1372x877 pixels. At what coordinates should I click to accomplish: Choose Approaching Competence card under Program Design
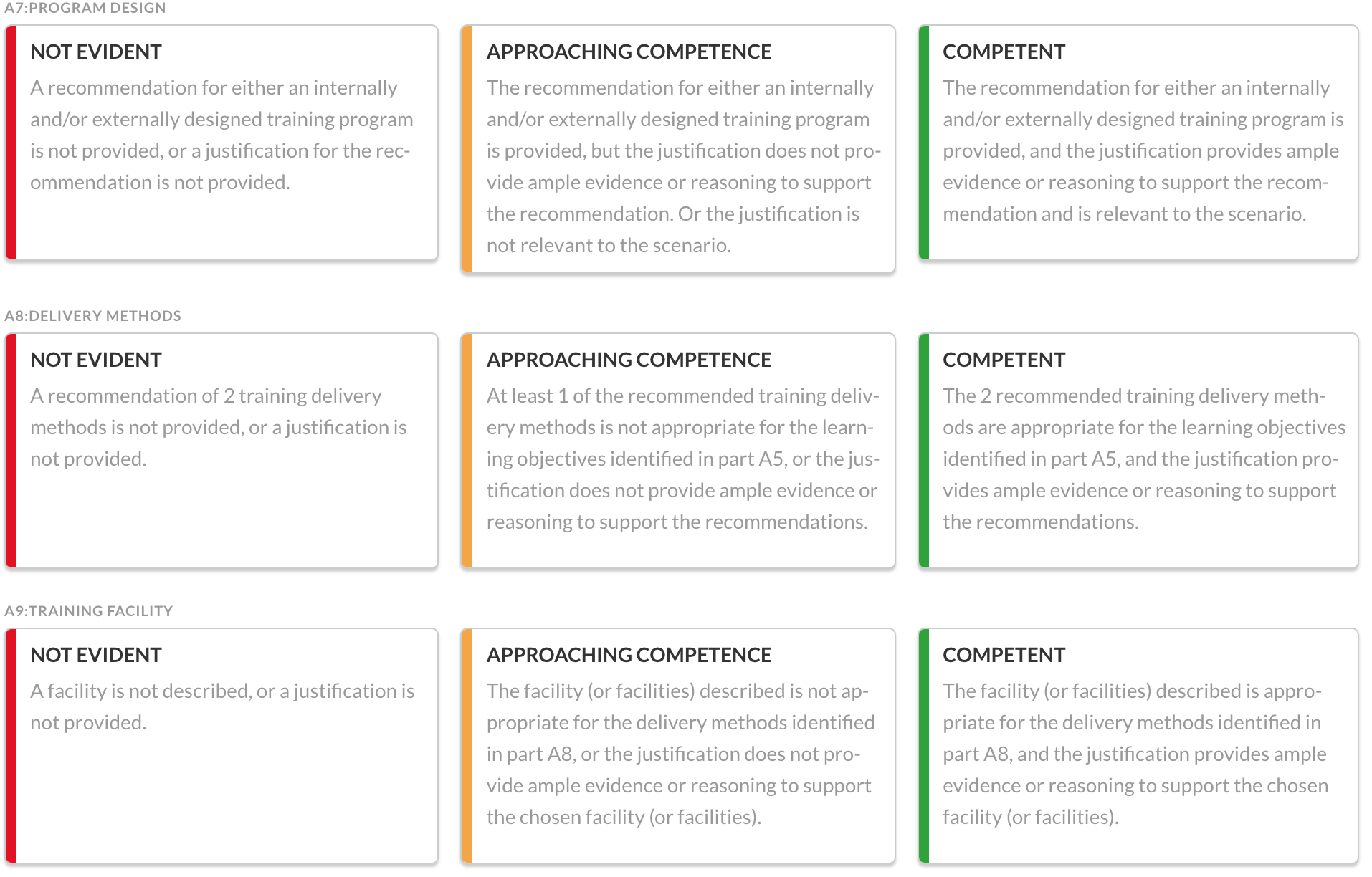point(678,149)
